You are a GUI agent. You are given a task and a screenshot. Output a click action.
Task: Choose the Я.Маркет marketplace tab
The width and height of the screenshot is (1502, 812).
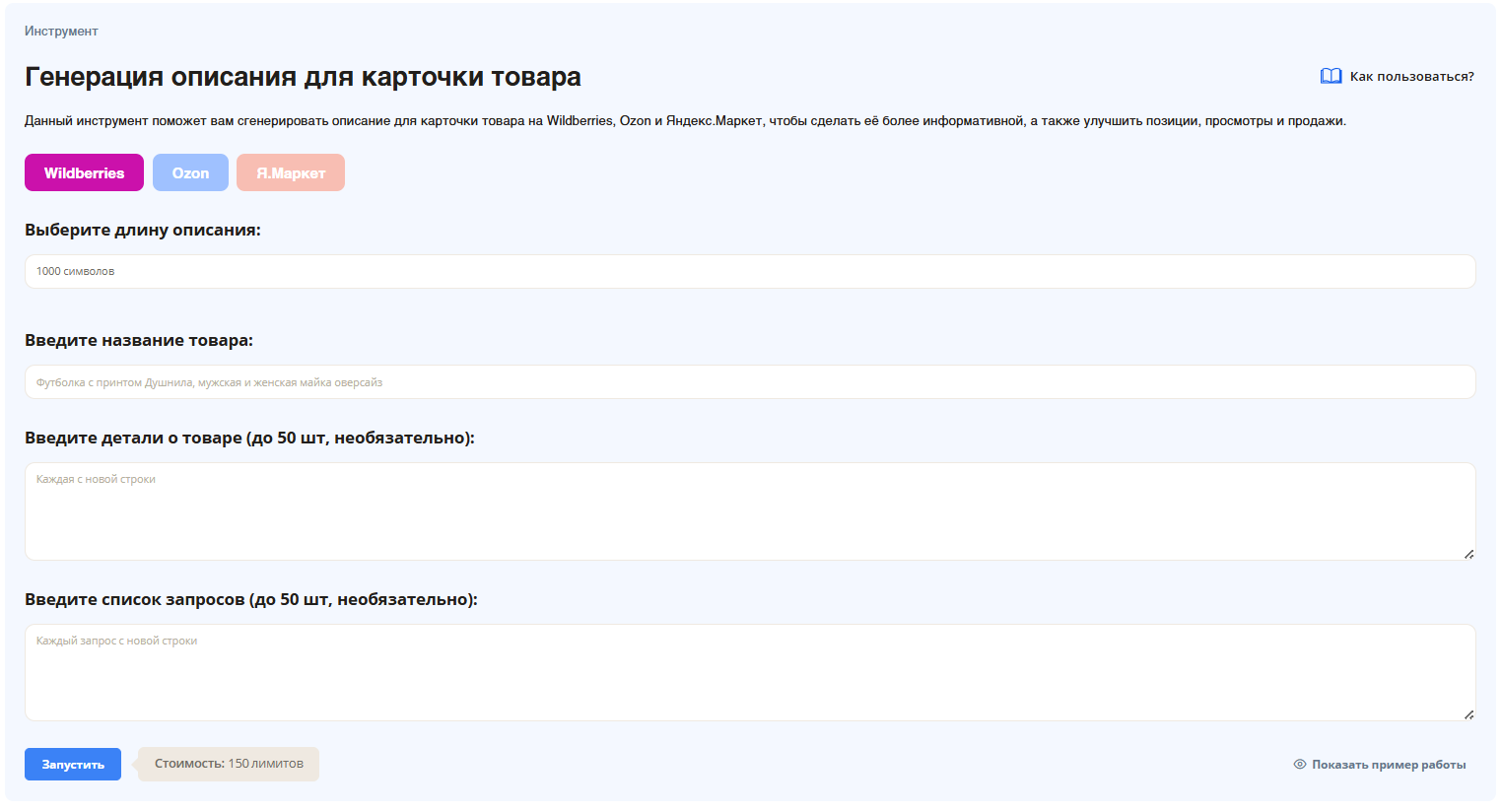tap(291, 172)
